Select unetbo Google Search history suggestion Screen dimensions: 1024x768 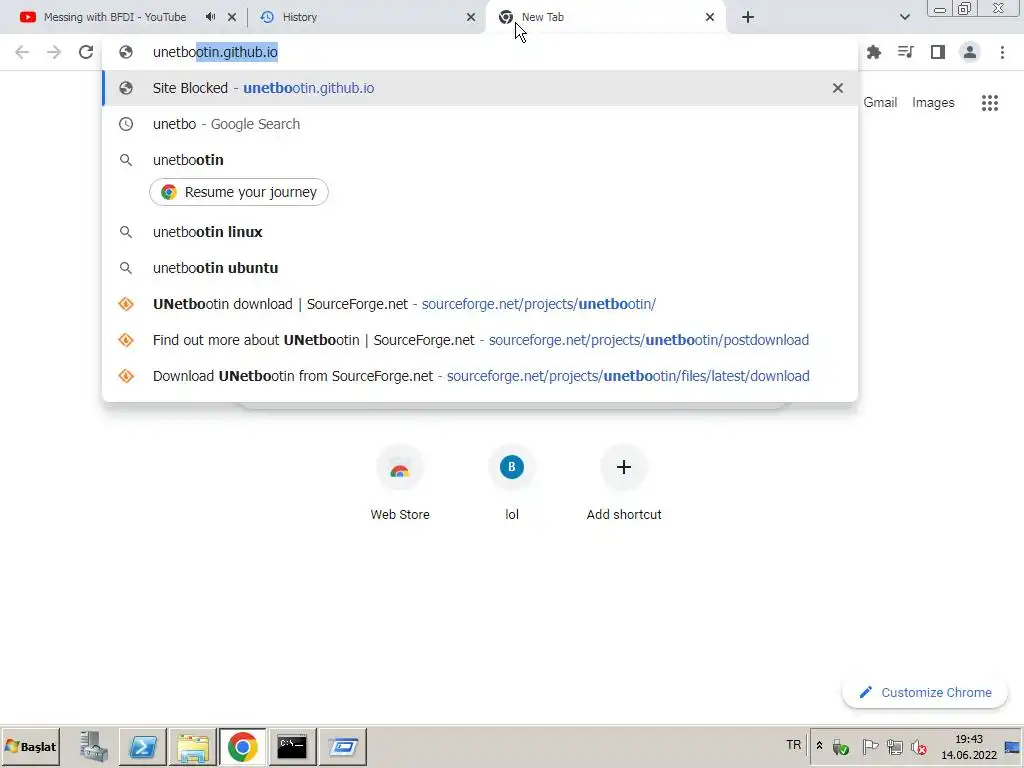point(479,124)
